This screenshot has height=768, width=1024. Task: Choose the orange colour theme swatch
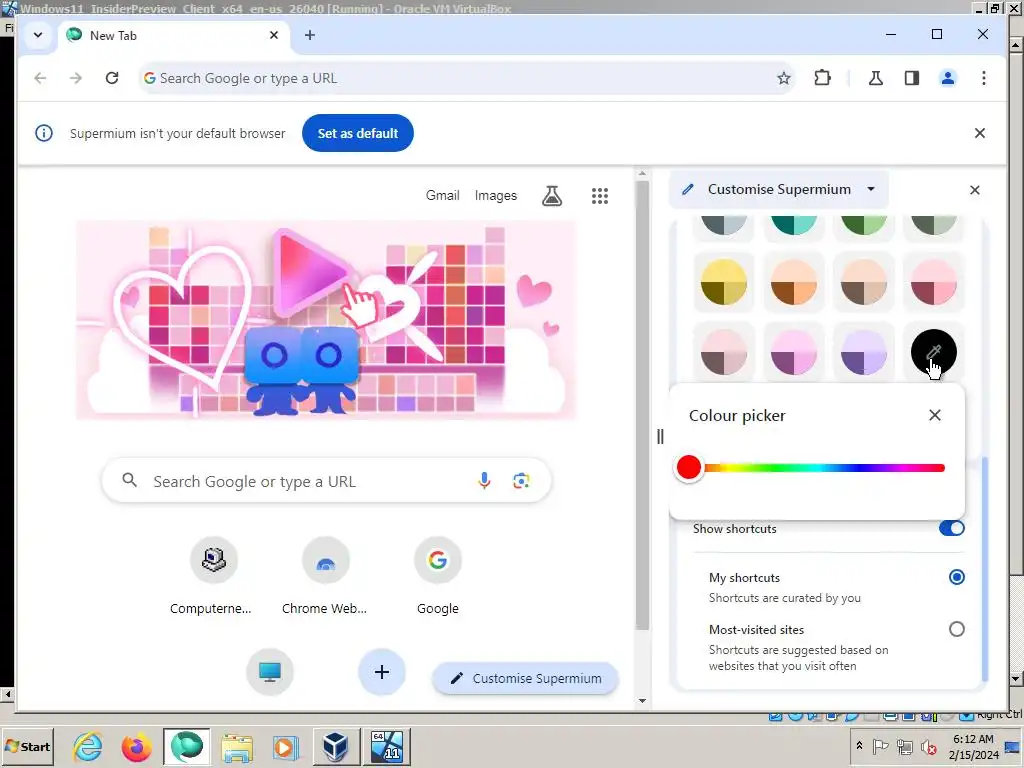(793, 282)
